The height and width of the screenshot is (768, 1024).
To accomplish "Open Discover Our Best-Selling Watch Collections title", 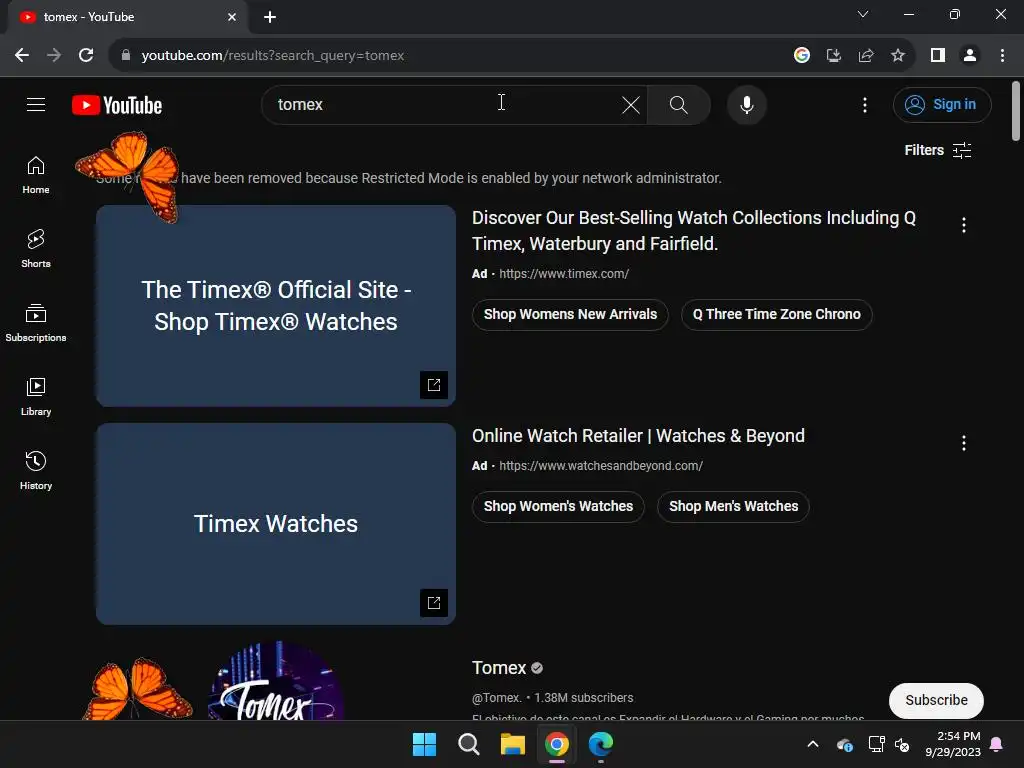I will tap(694, 231).
